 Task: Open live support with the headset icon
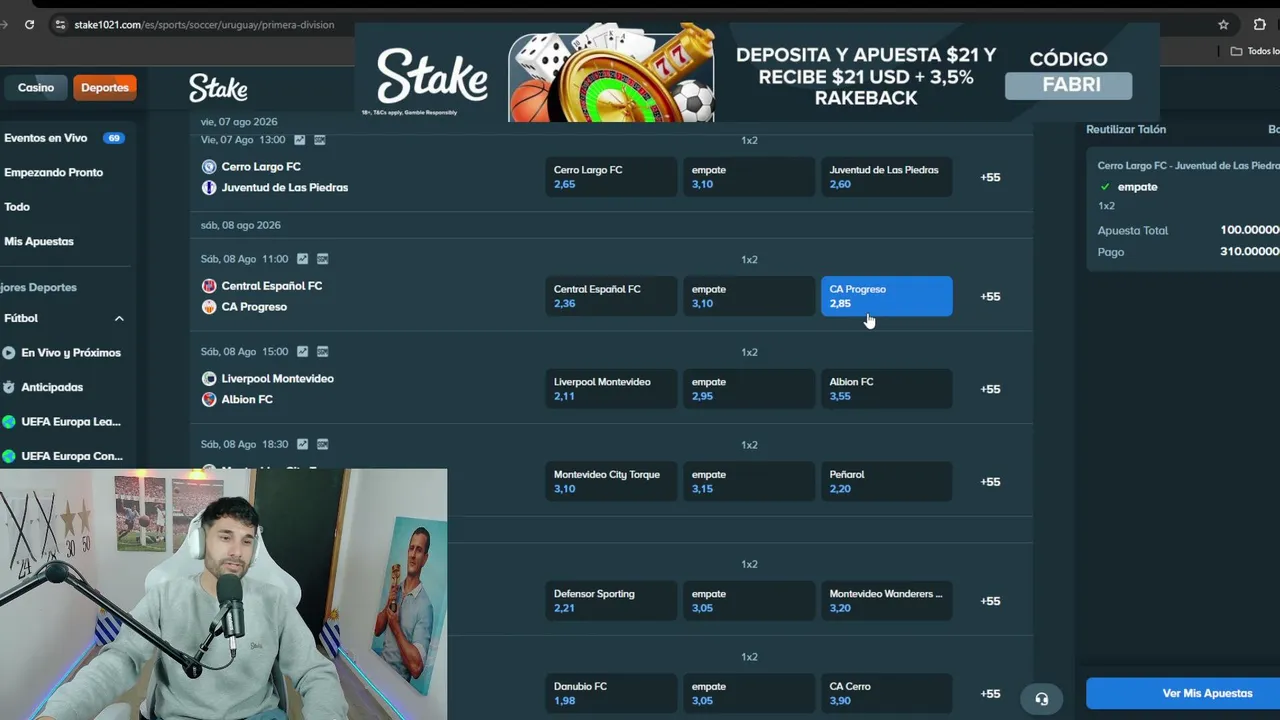[1041, 699]
